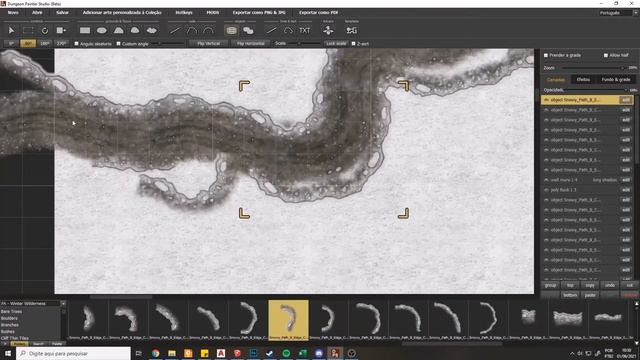640x360 pixels.
Task: Select the highlighted Snowy_Path thumbnail
Action: (288, 320)
